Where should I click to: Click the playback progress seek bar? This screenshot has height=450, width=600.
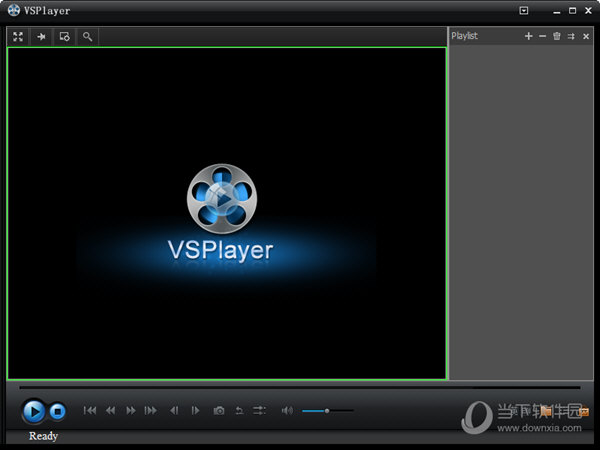(300, 387)
